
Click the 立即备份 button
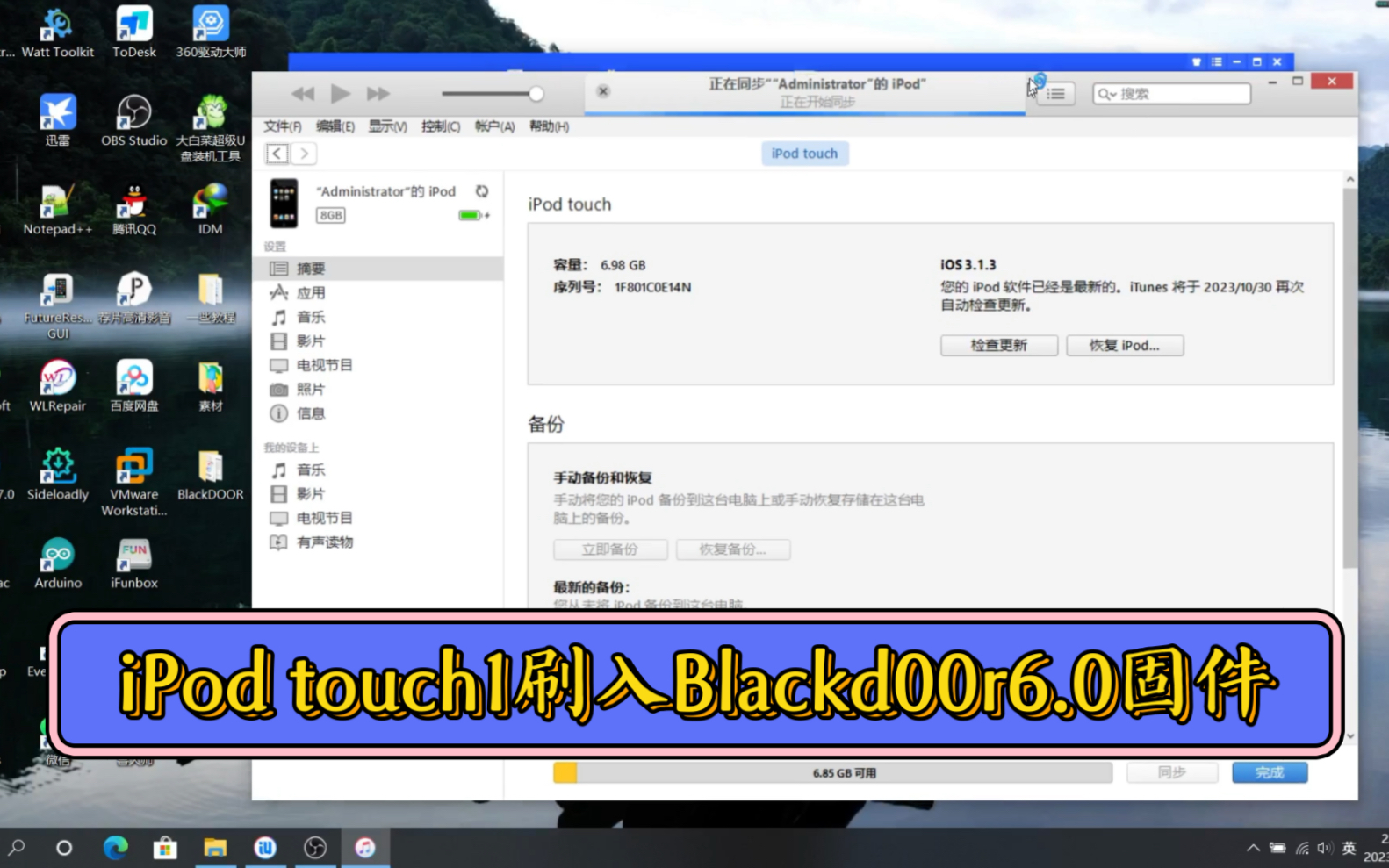pos(610,549)
